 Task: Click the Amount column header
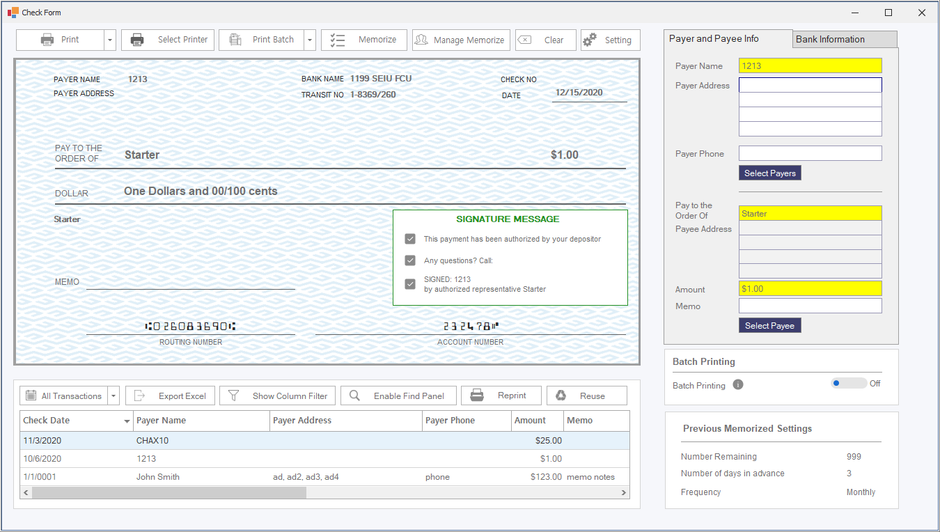[537, 421]
